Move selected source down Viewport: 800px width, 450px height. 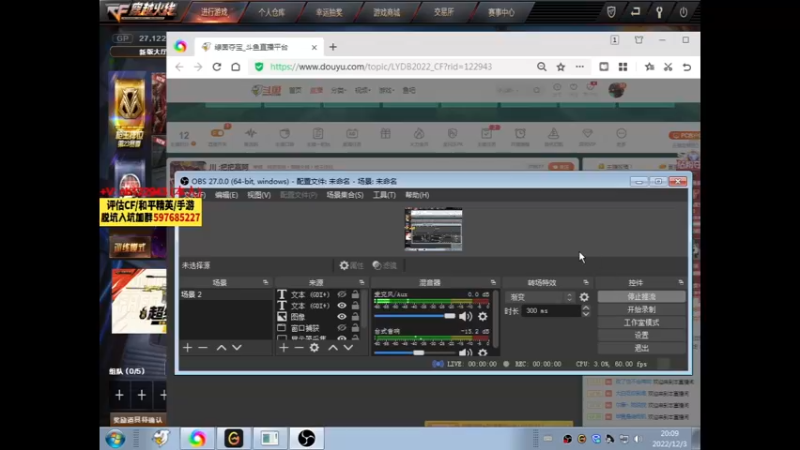348,347
